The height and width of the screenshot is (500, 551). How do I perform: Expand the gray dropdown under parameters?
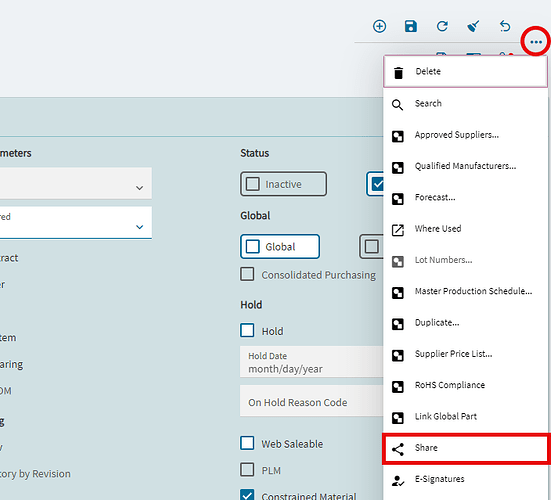pos(76,183)
